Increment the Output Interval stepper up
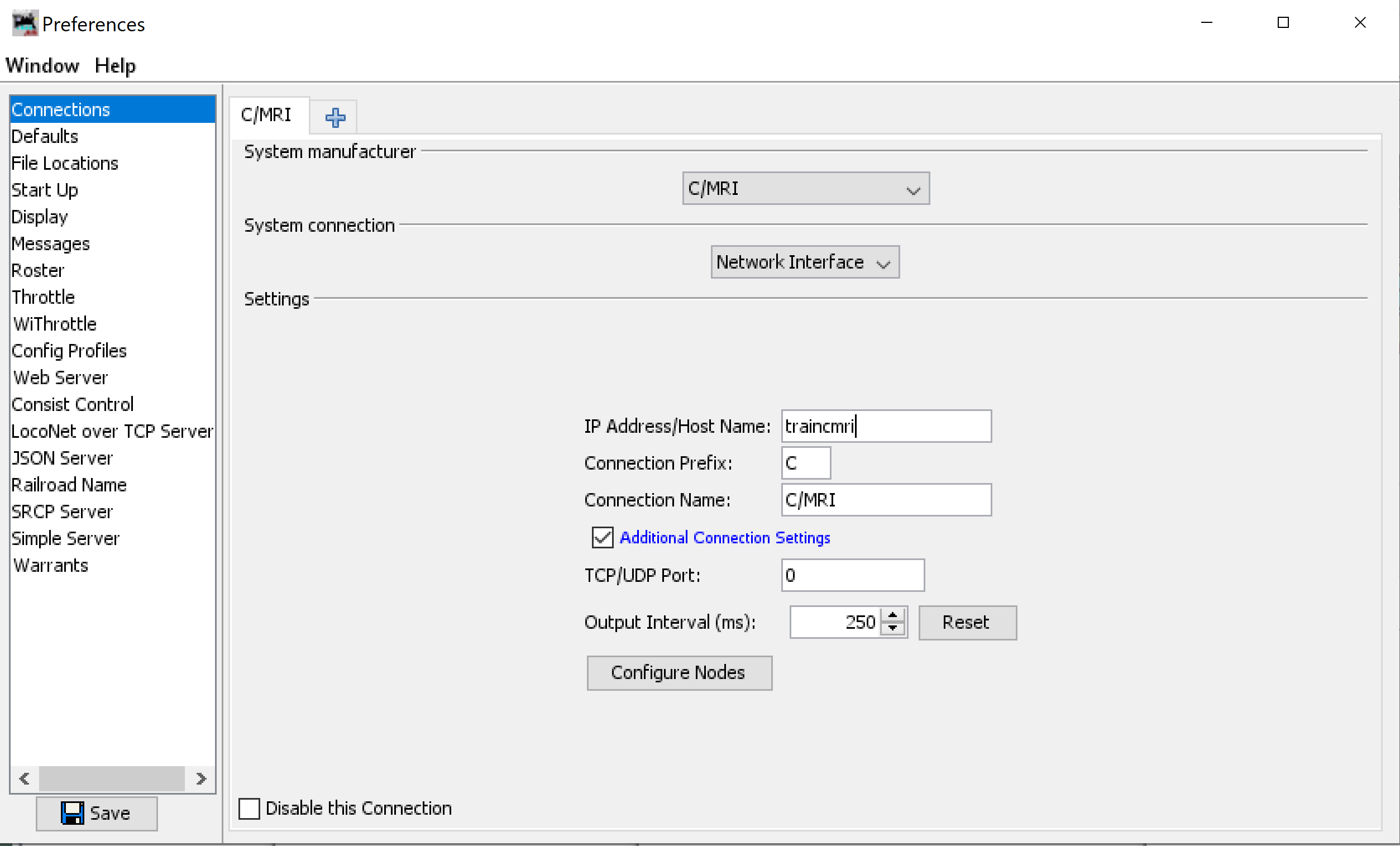Image resolution: width=1400 pixels, height=846 pixels. (x=893, y=615)
